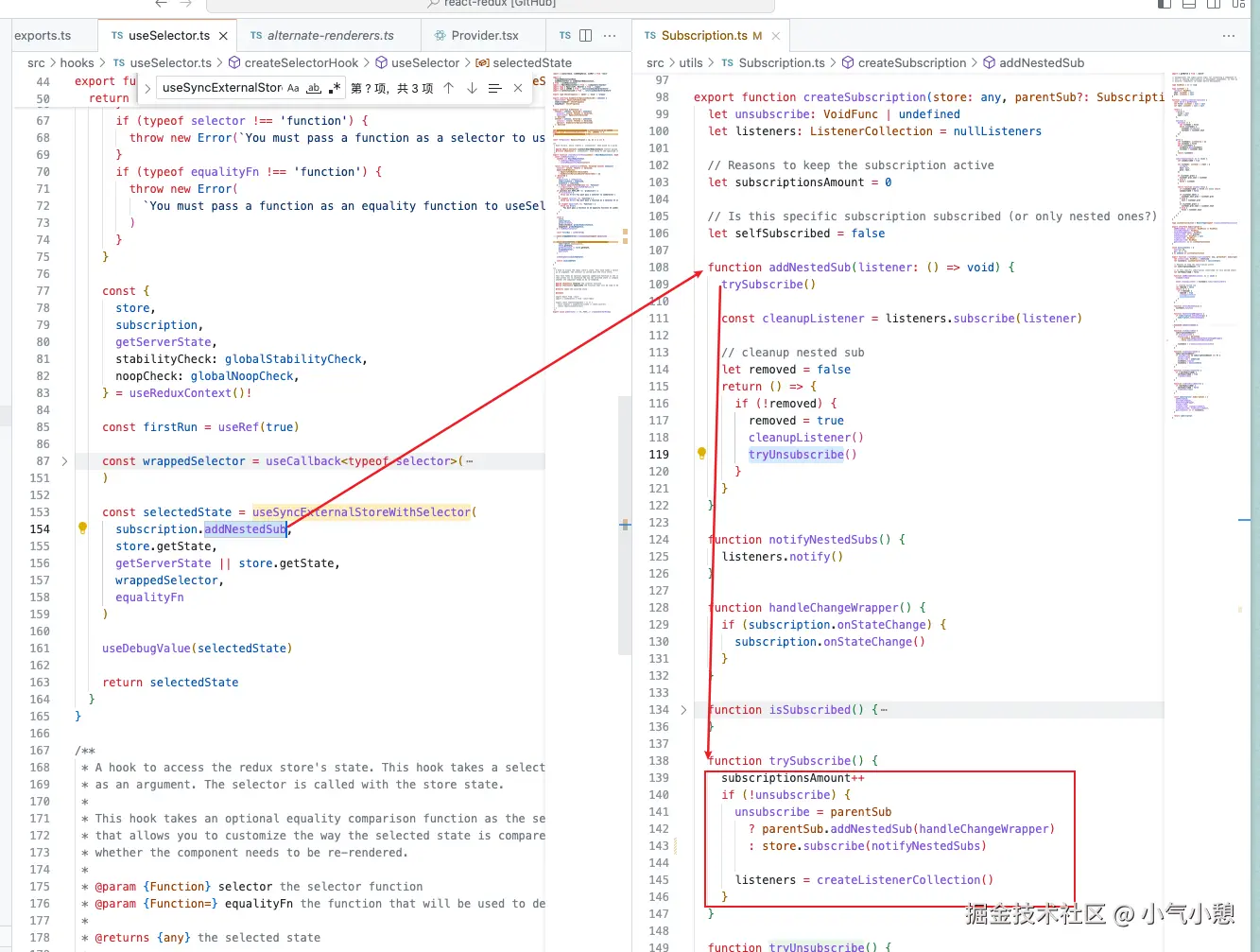Image resolution: width=1260 pixels, height=952 pixels.
Task: Close the find widget
Action: tap(518, 88)
